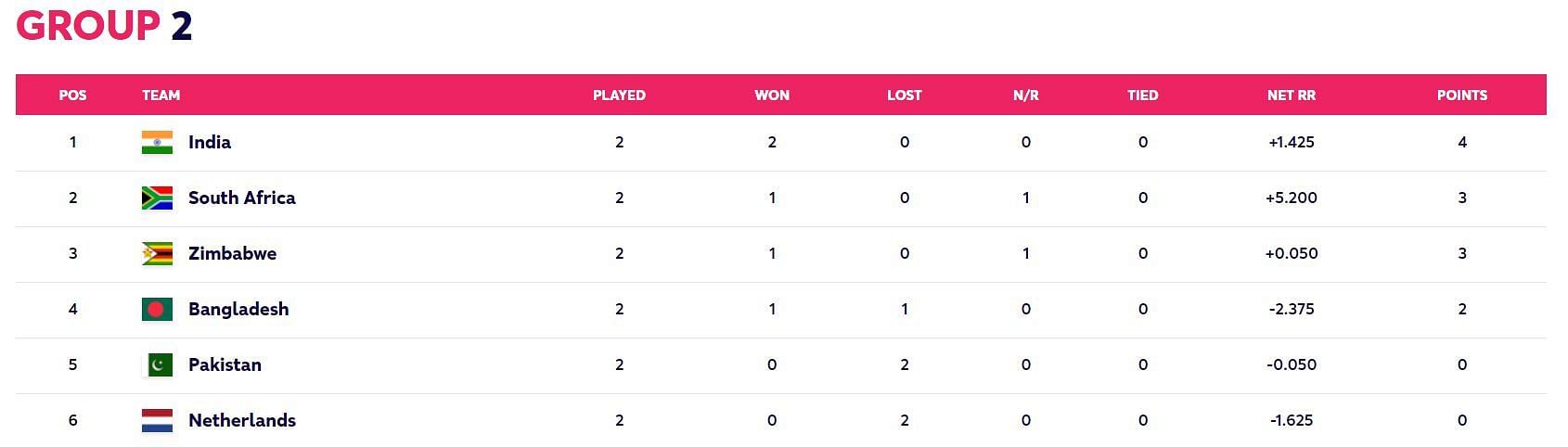Click the Netherlands flag icon
This screenshot has height=447, width=1568.
tap(157, 420)
